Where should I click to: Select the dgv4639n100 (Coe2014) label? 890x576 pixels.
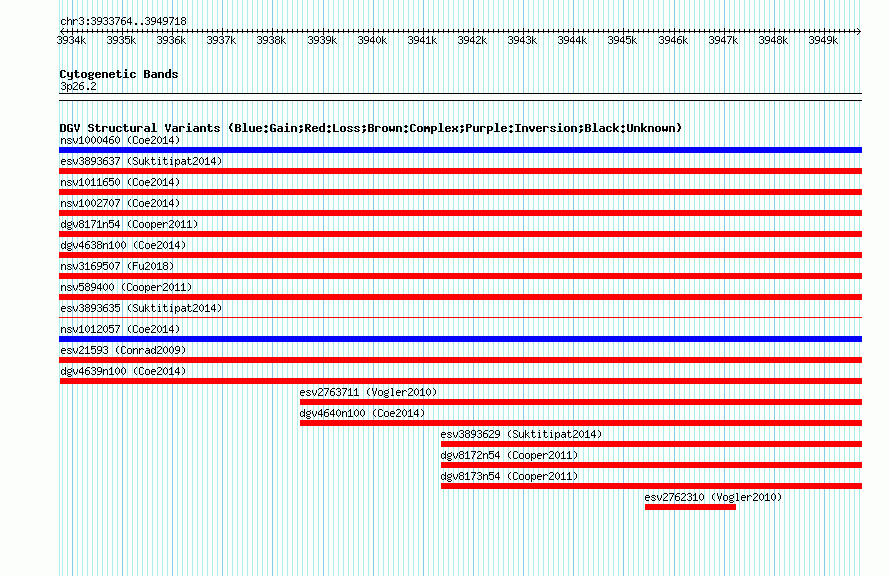[x=123, y=371]
